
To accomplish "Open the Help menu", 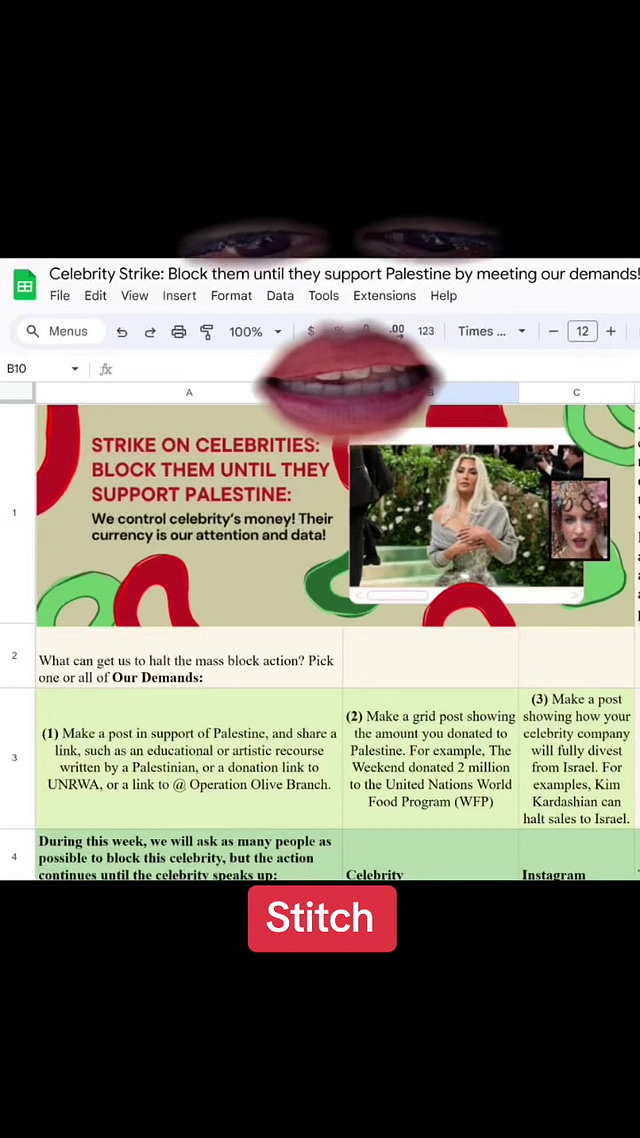I will click(443, 295).
